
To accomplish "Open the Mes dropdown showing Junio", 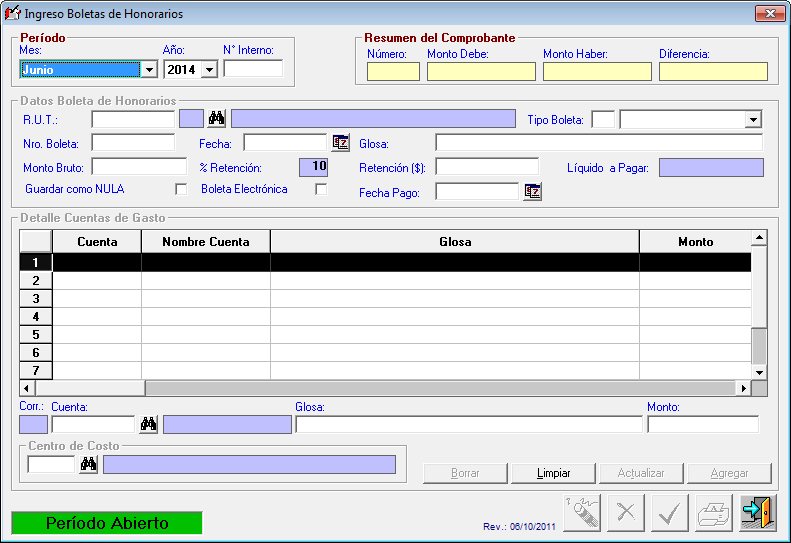I will pyautogui.click(x=149, y=70).
